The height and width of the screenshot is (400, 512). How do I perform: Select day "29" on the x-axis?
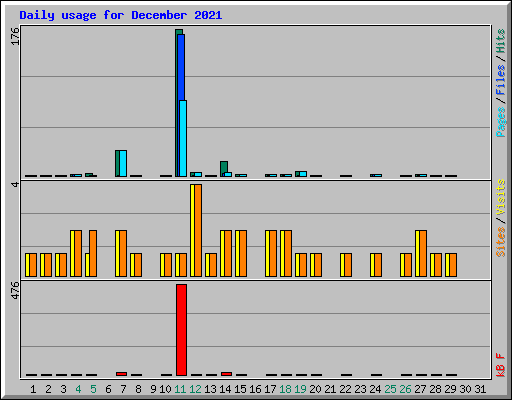(x=450, y=389)
